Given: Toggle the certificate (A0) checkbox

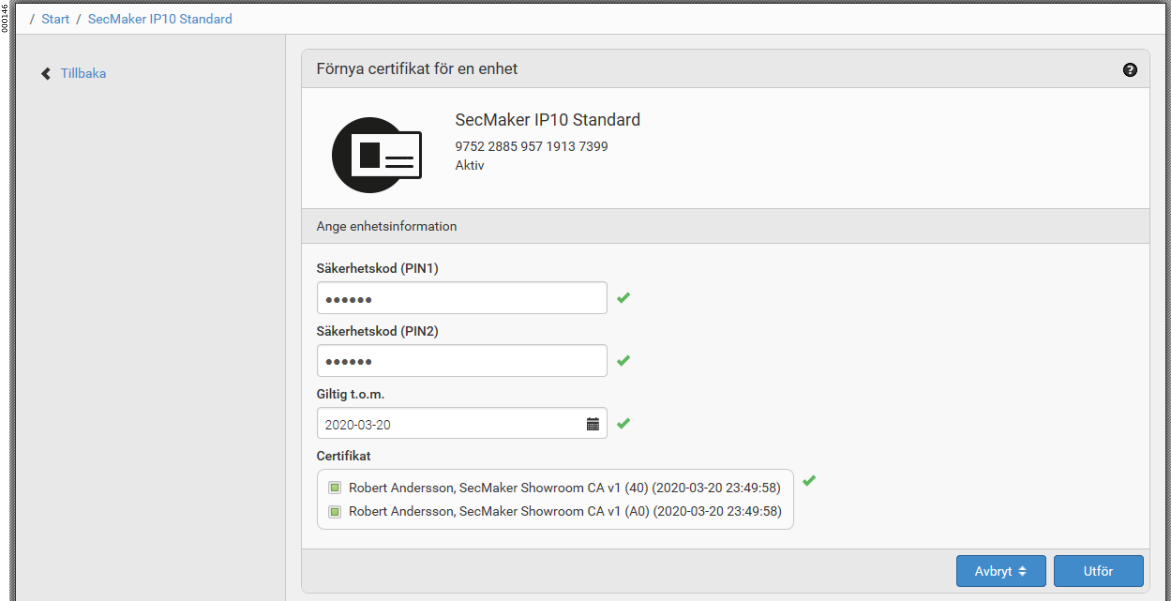Looking at the screenshot, I should 335,512.
